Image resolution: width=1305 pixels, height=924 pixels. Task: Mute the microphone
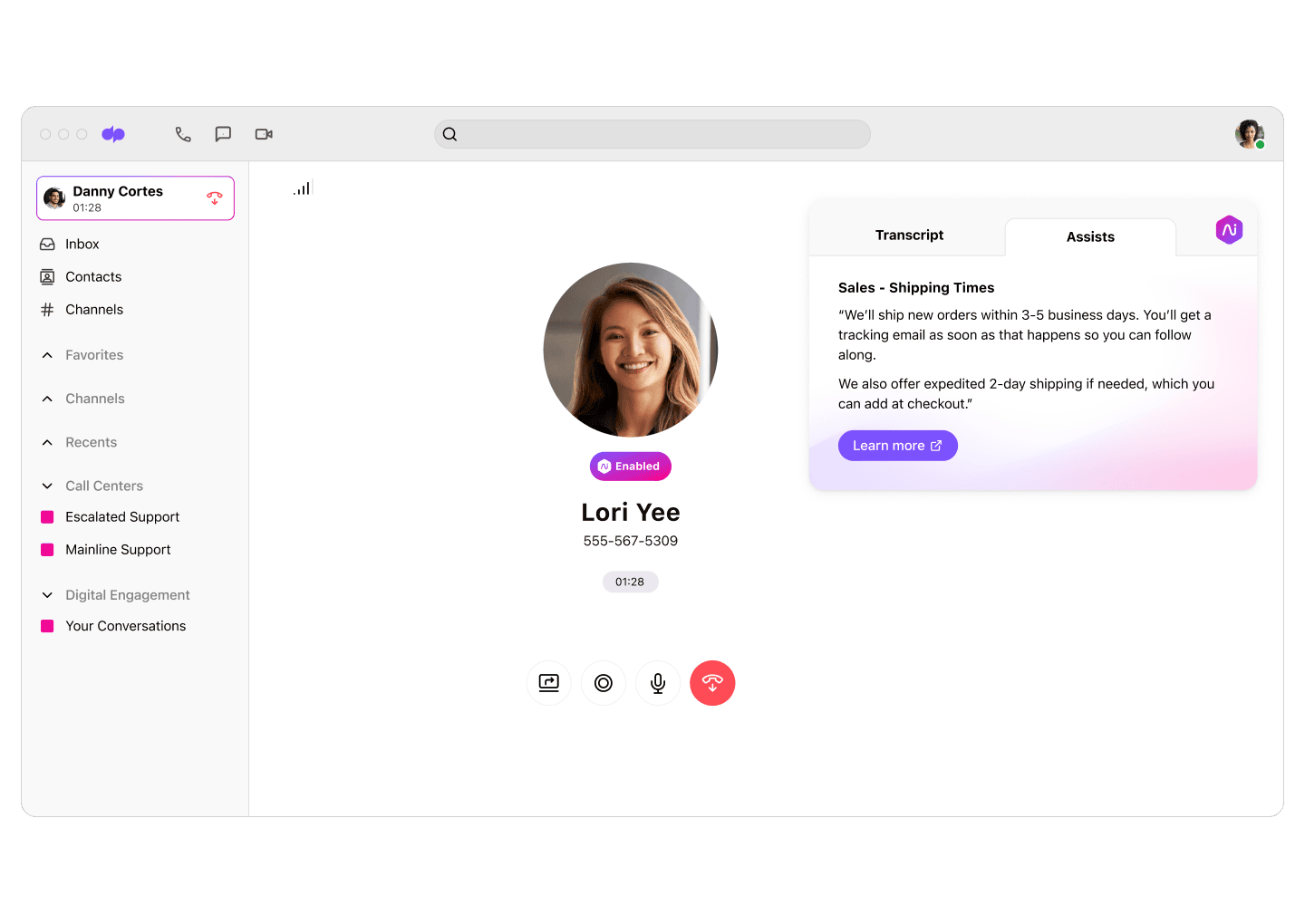(658, 683)
